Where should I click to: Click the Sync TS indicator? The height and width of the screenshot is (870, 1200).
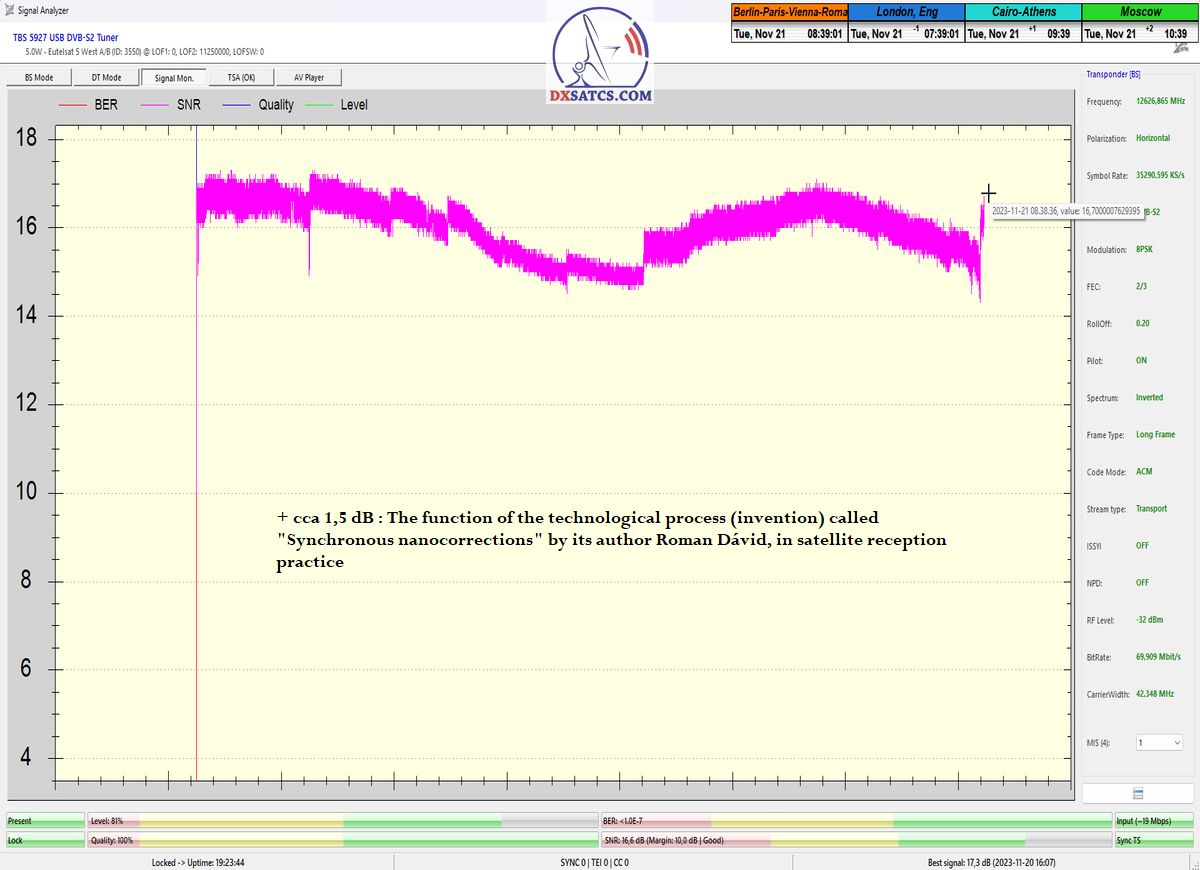(1153, 841)
